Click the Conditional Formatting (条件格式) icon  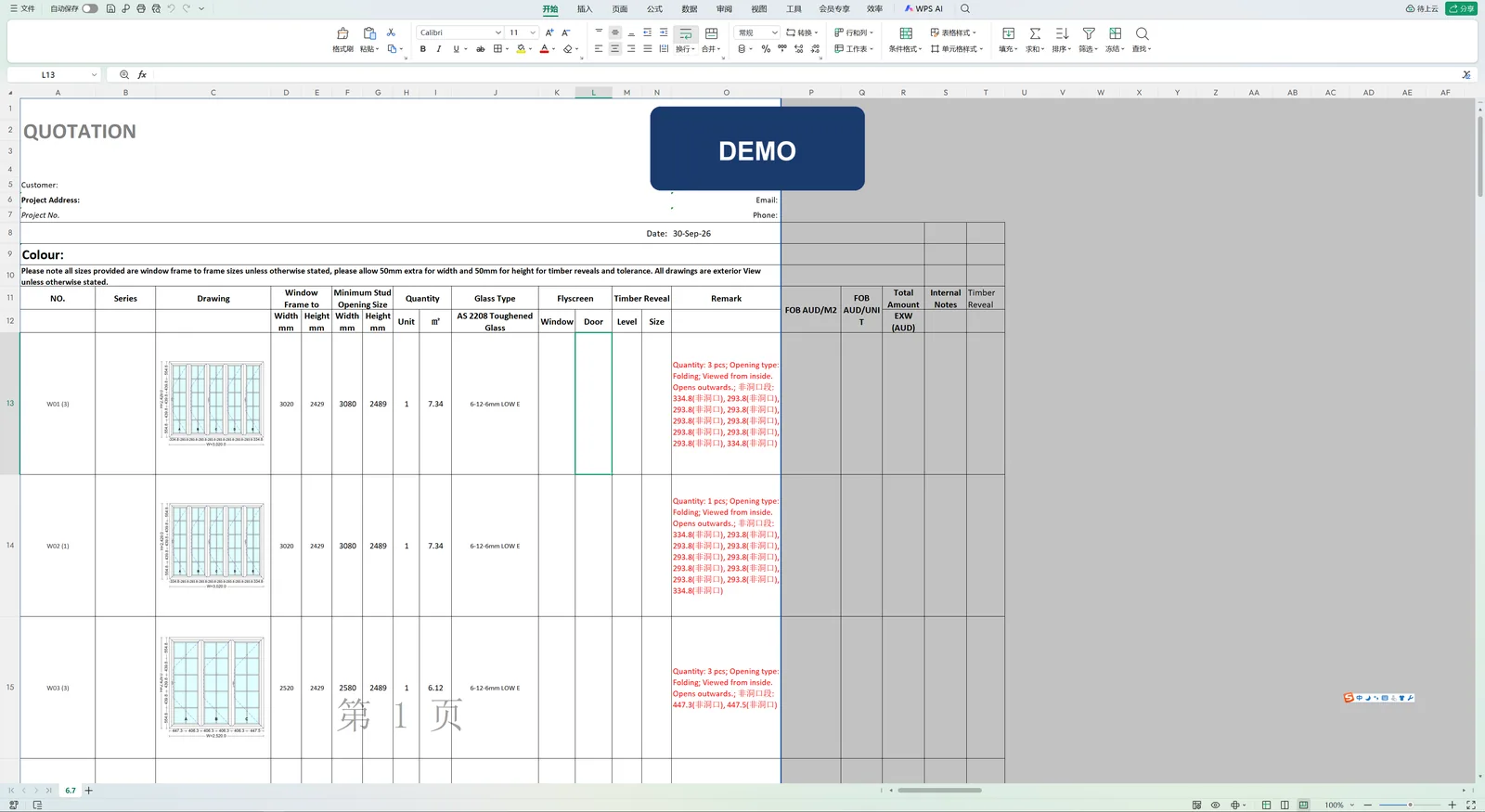pos(906,33)
